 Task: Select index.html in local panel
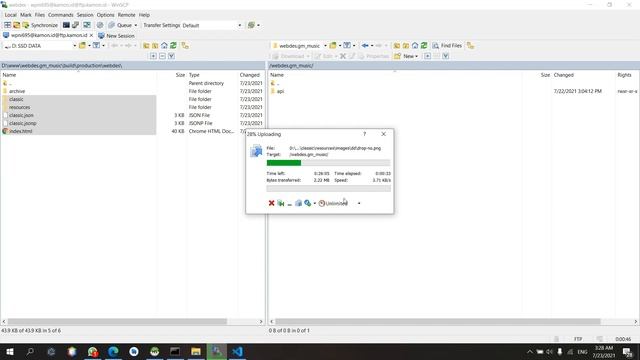pyautogui.click(x=20, y=131)
